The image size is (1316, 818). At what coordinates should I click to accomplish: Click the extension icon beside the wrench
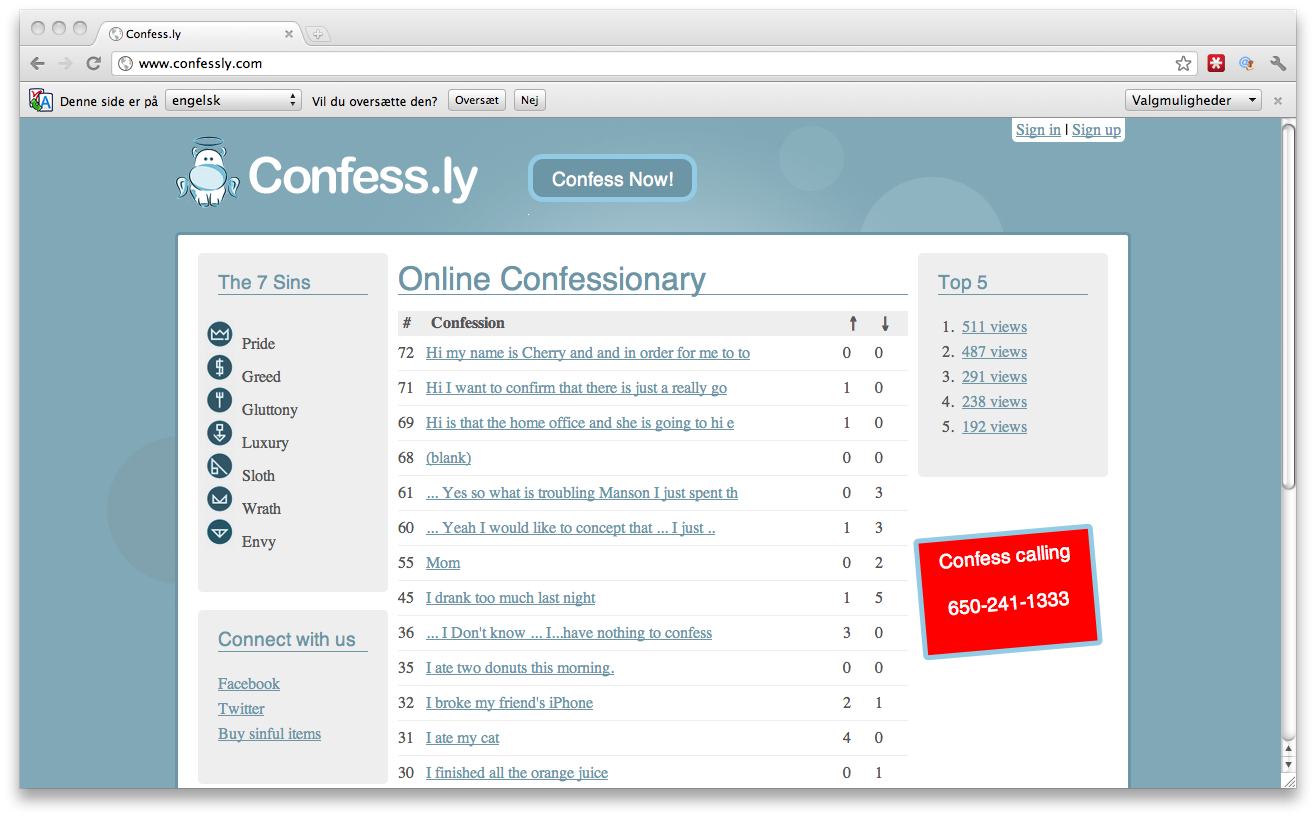point(1247,63)
